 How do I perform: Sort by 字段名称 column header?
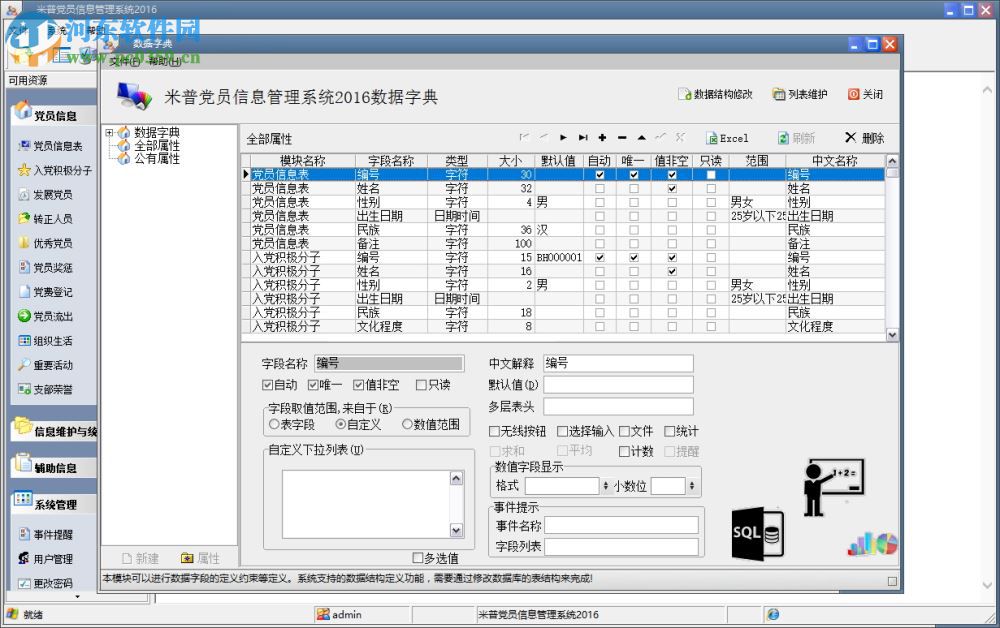[x=391, y=161]
